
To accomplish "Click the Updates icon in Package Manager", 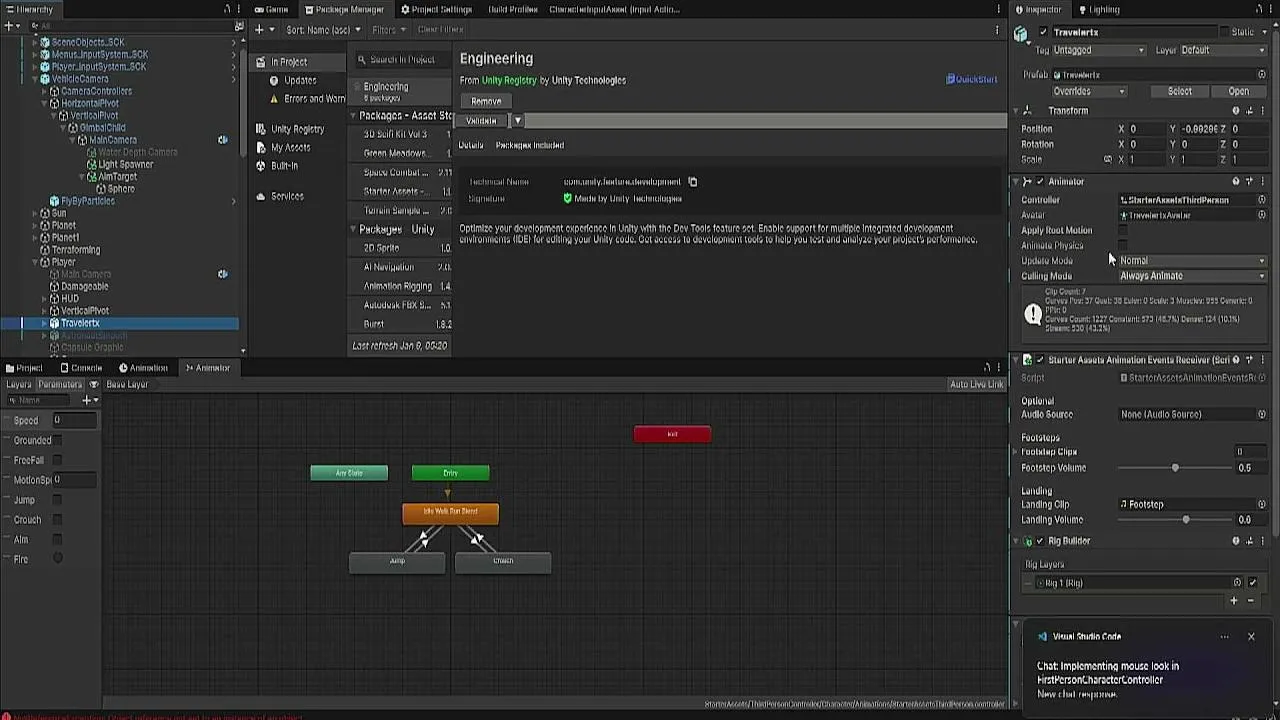I will tap(275, 80).
